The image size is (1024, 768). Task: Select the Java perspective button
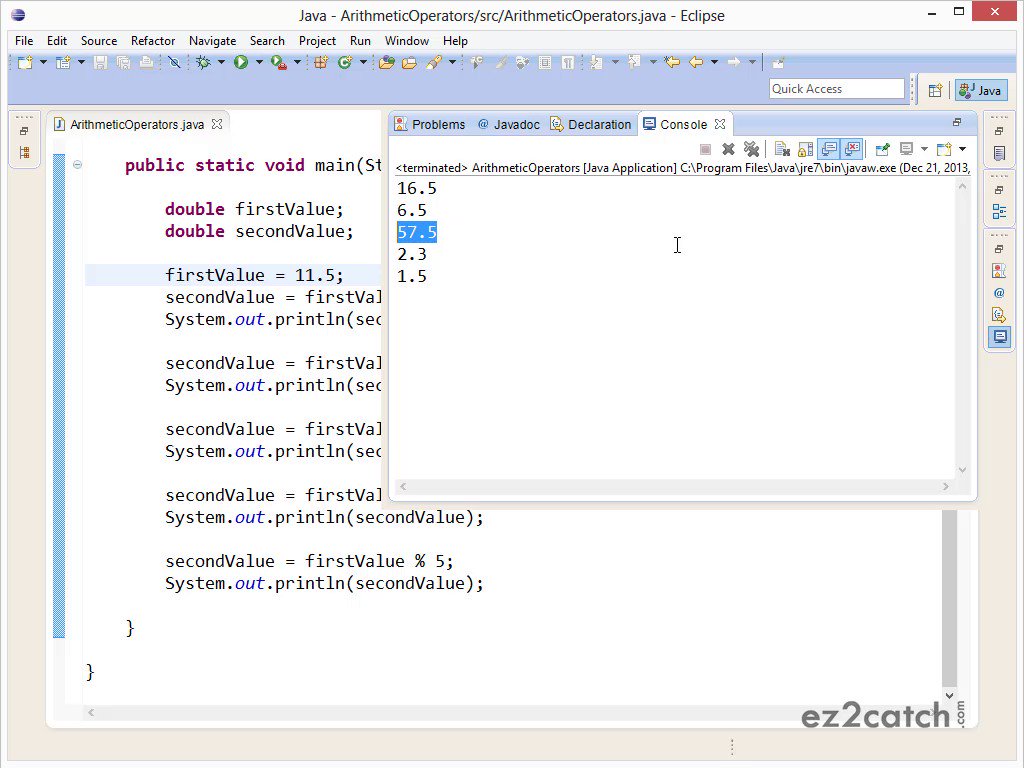point(981,90)
